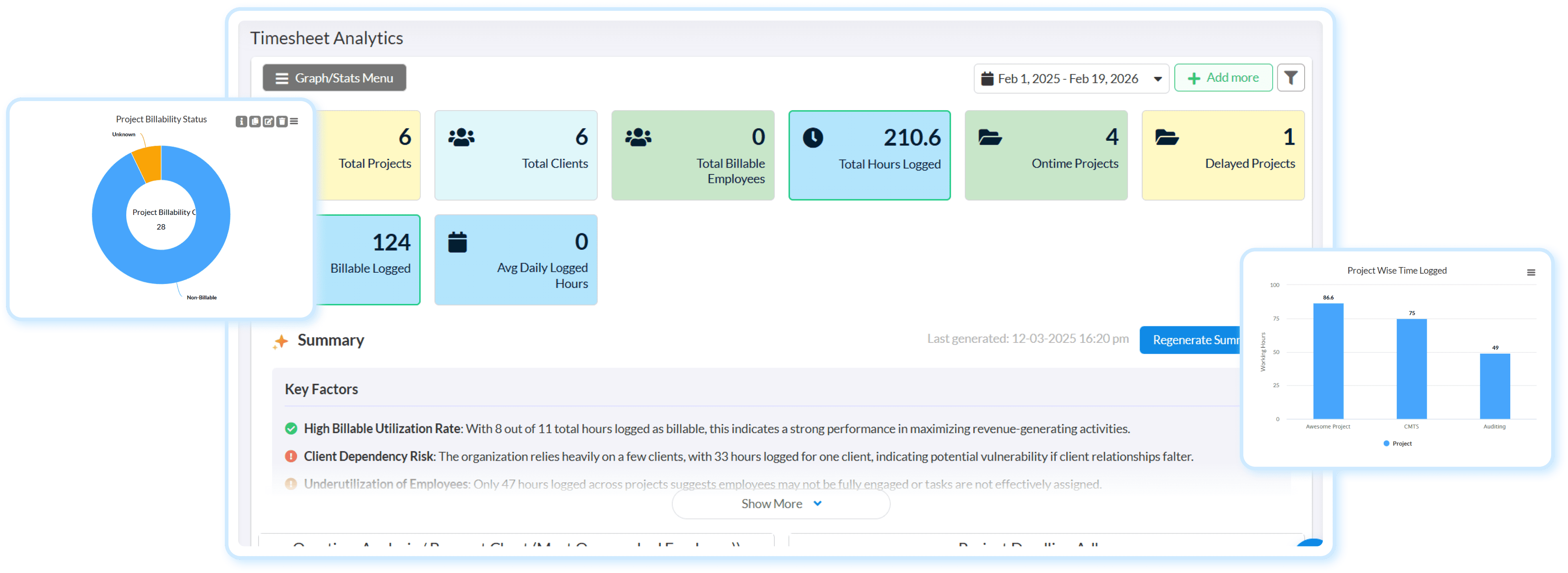Click the Total Billable Employees label

pyautogui.click(x=730, y=171)
